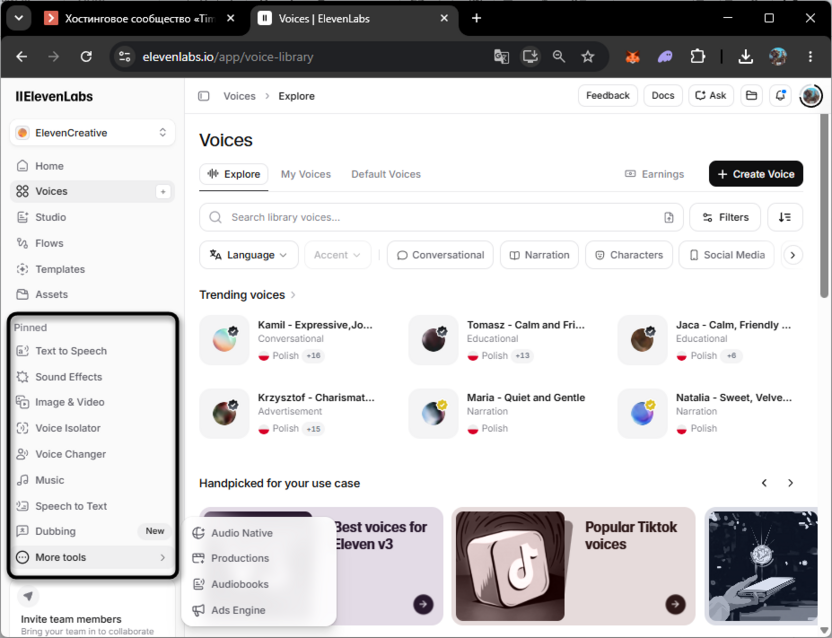Open the Accent dropdown
Screen dimensions: 832x638
337,255
